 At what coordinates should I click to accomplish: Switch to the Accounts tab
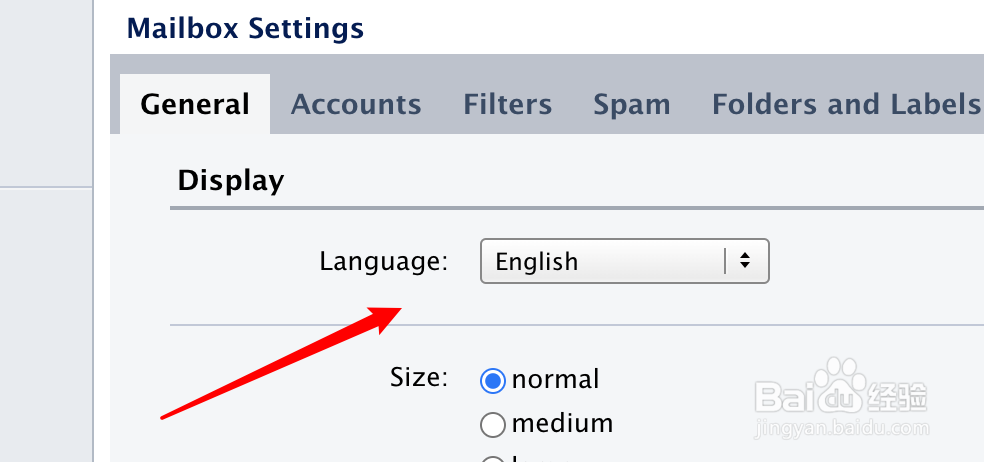pyautogui.click(x=356, y=104)
